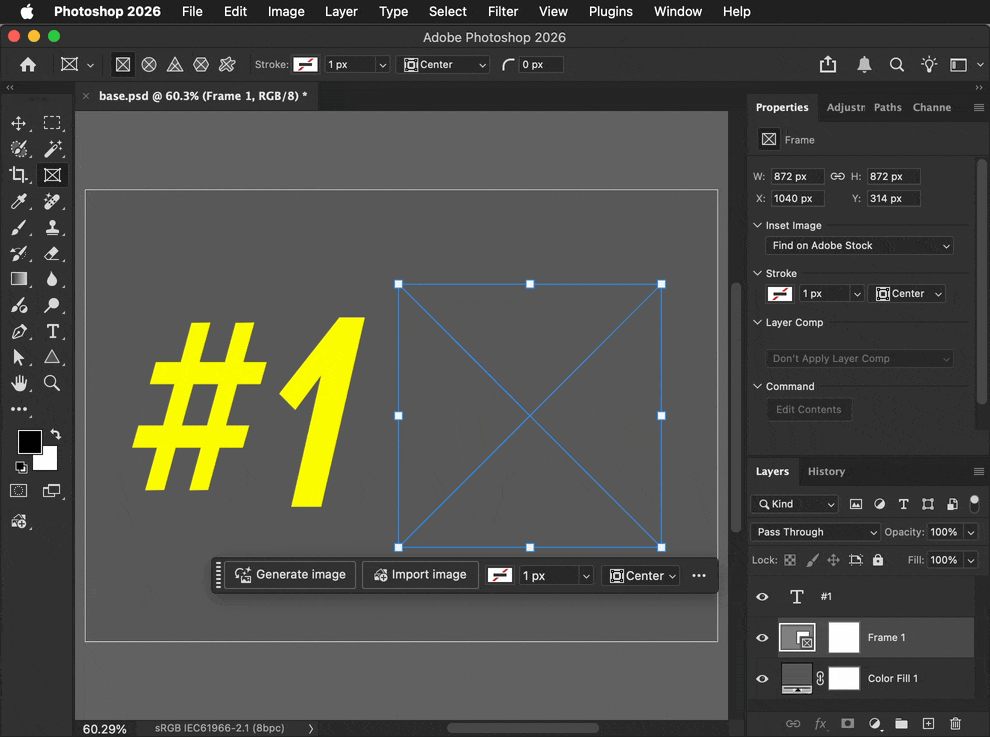The image size is (990, 737).
Task: Select the Brush tool
Action: tap(18, 227)
